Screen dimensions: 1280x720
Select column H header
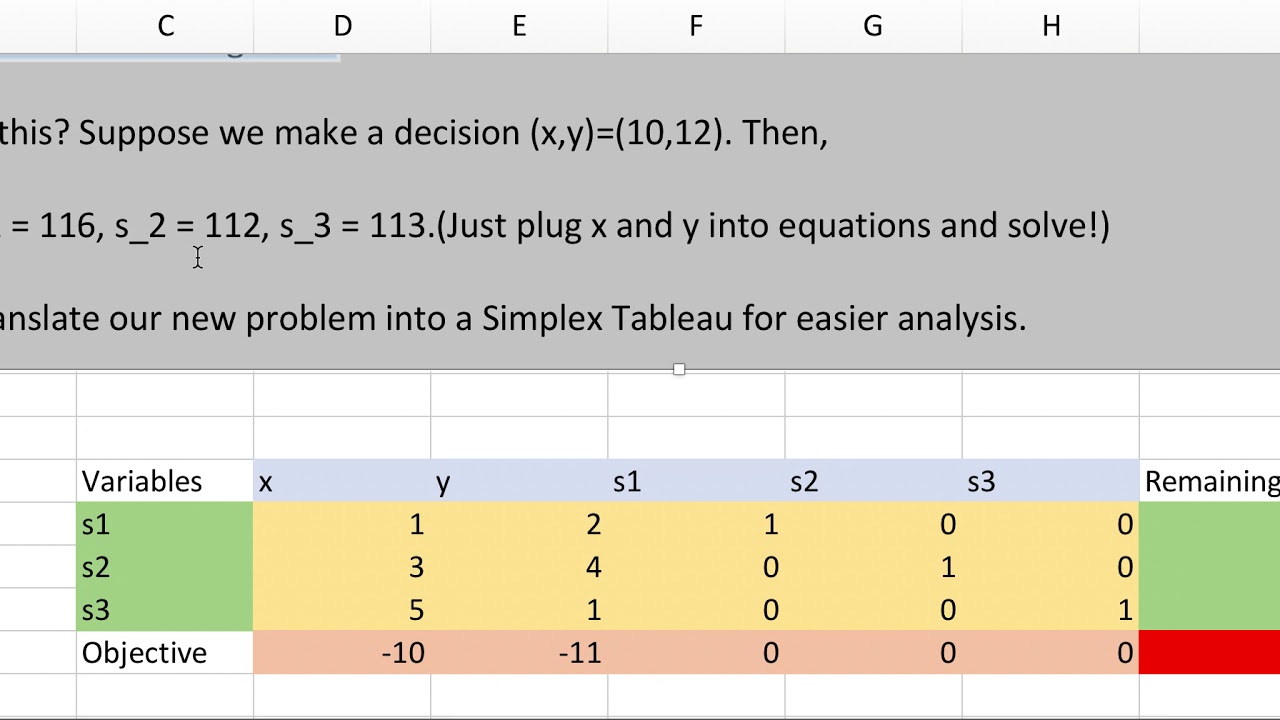(1051, 26)
